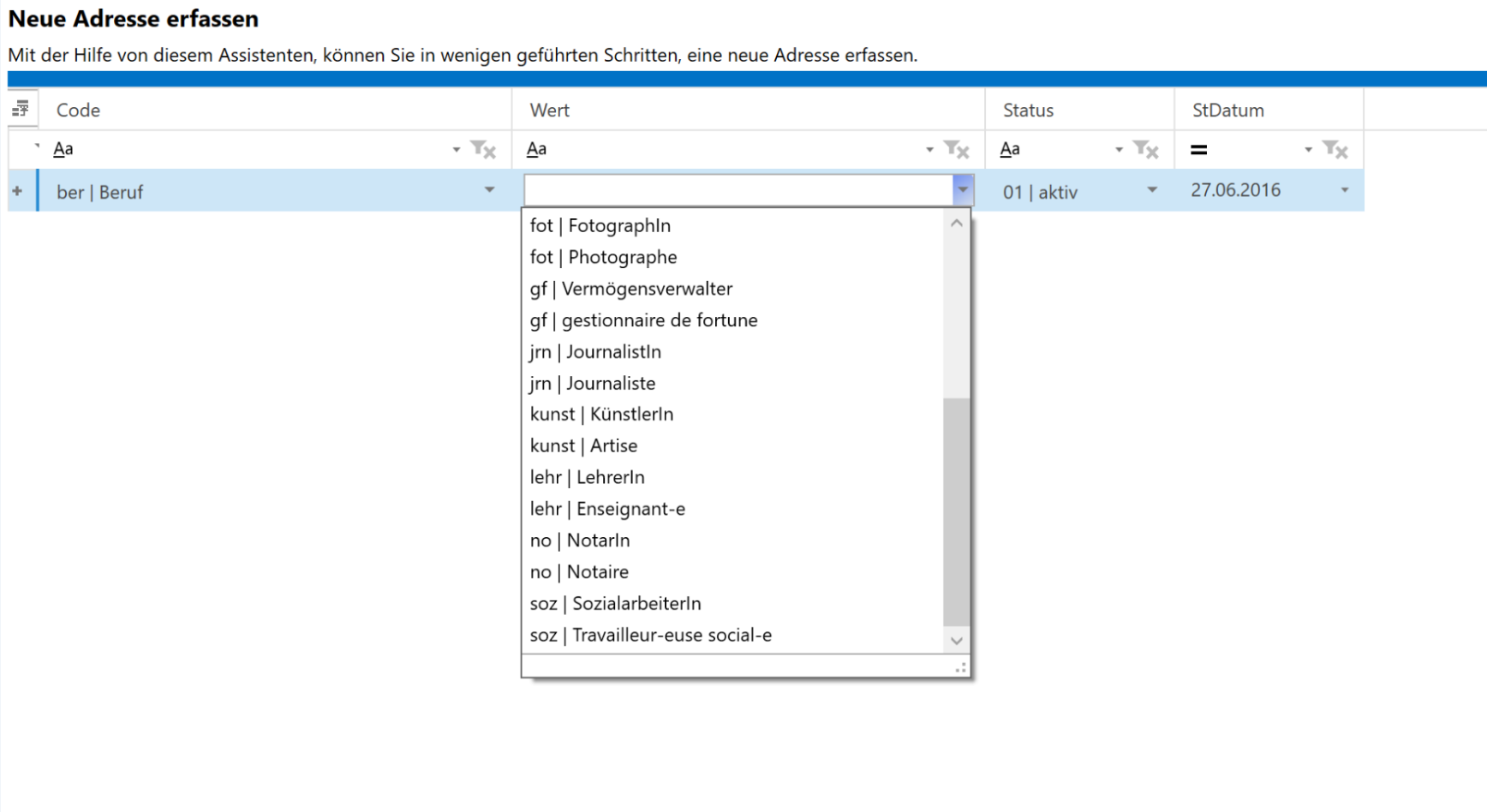Screen dimensions: 1487x812
Task: Collapse the Wert combo box dropdown arrow
Action: [x=963, y=190]
